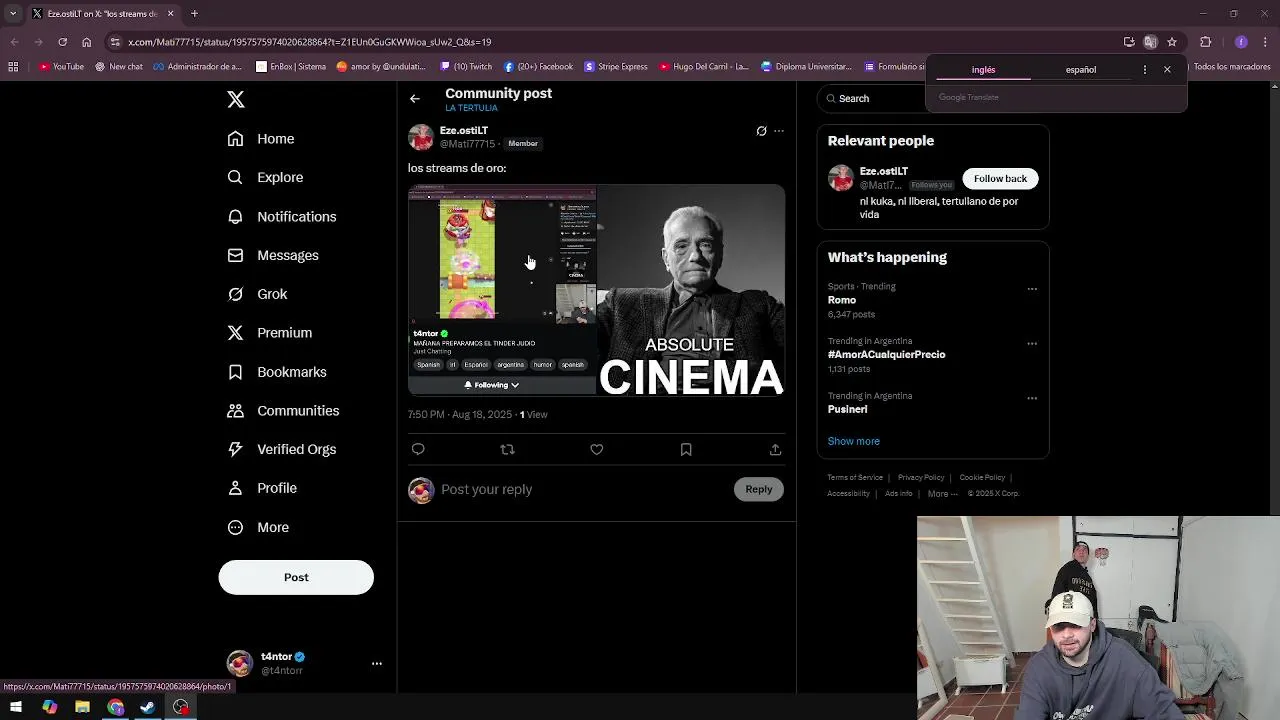Image resolution: width=1280 pixels, height=720 pixels.
Task: Open account menu dots next to t4ntor
Action: (377, 663)
